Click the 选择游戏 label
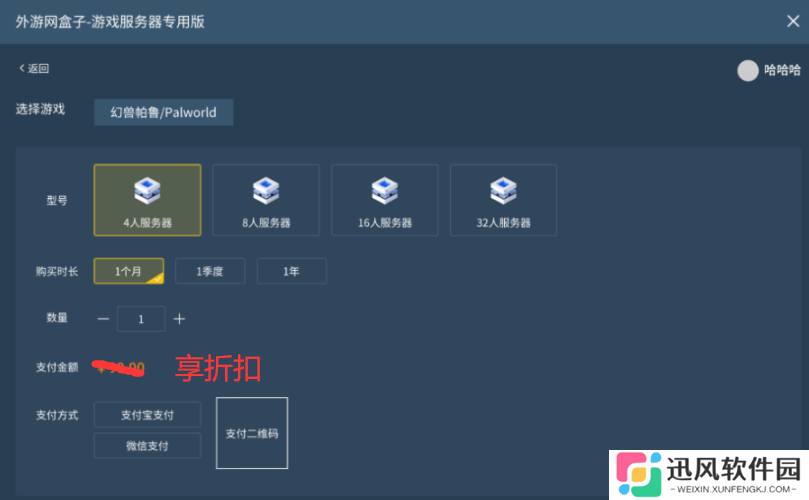The width and height of the screenshot is (809, 500). click(40, 109)
